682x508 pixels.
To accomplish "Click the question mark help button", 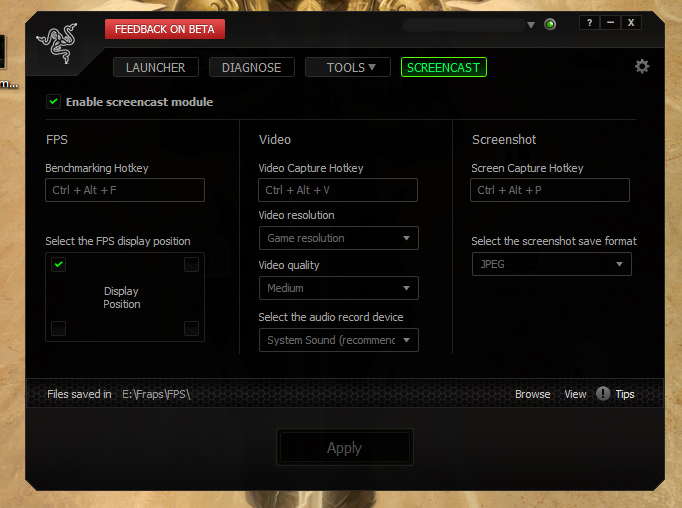I will coord(590,23).
